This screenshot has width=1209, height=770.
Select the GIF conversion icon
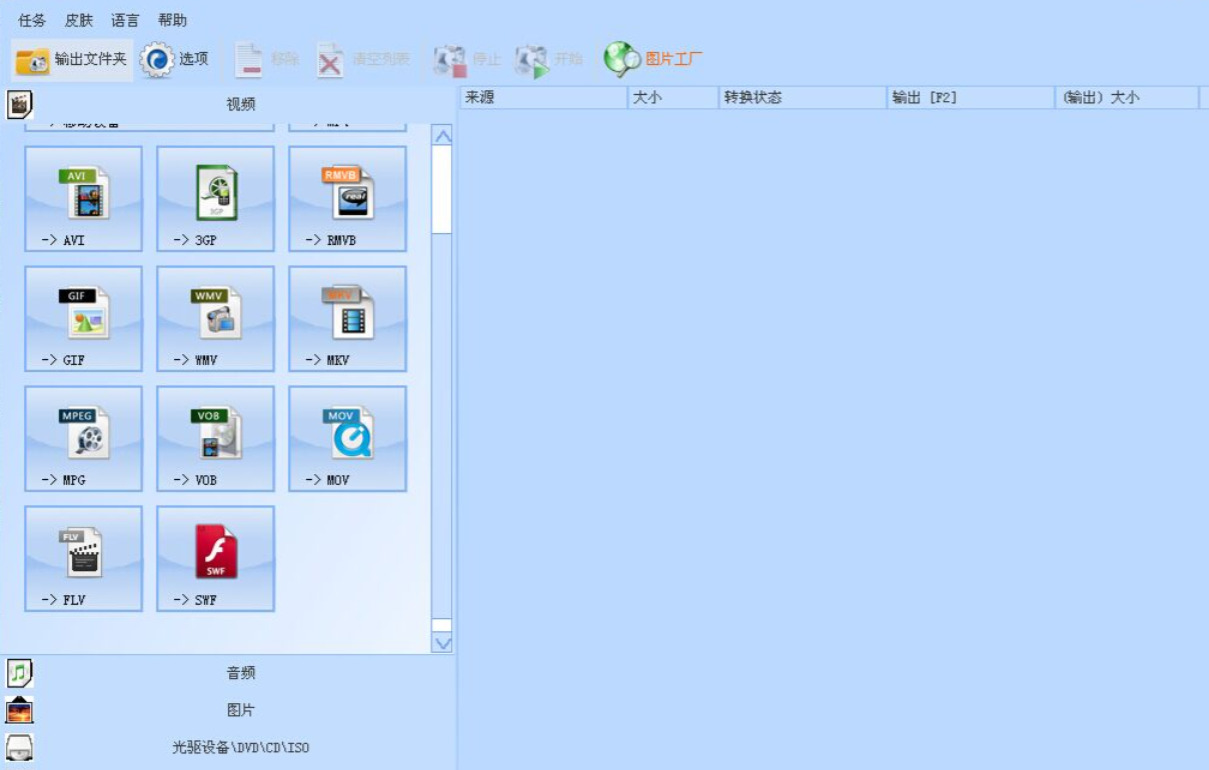pyautogui.click(x=84, y=319)
